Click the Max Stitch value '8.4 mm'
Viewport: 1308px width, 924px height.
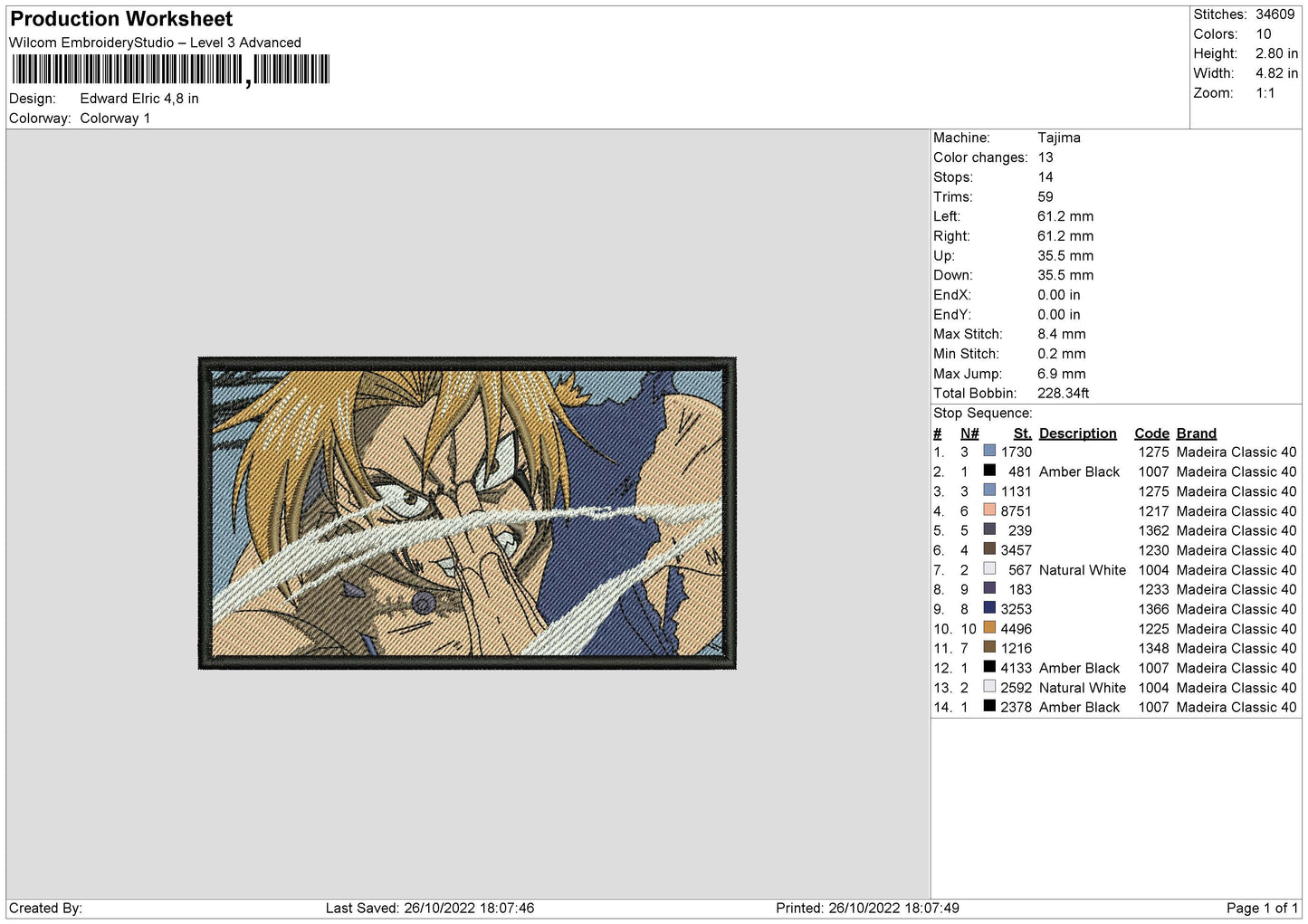1062,334
